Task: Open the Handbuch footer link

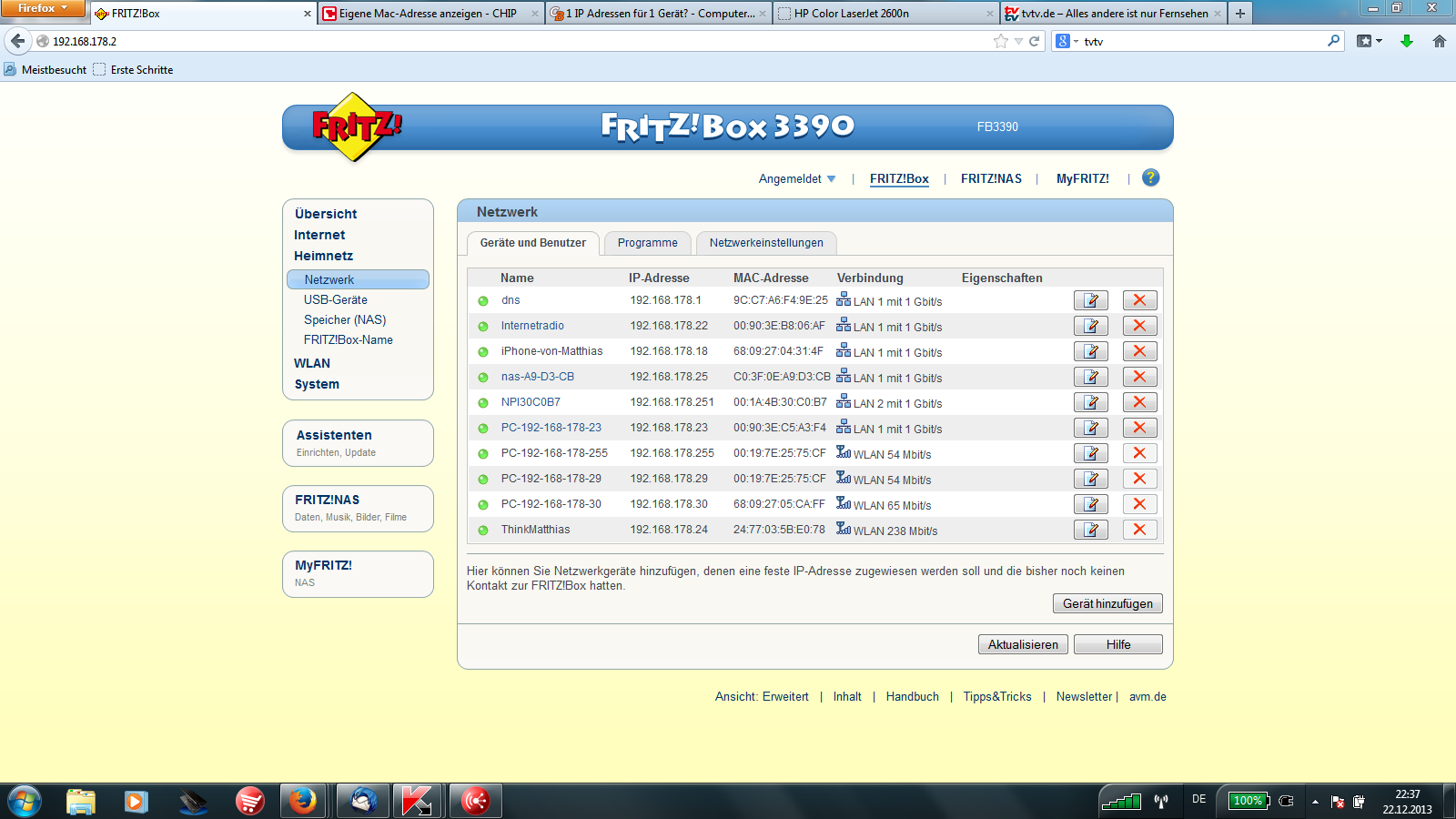Action: (x=913, y=696)
